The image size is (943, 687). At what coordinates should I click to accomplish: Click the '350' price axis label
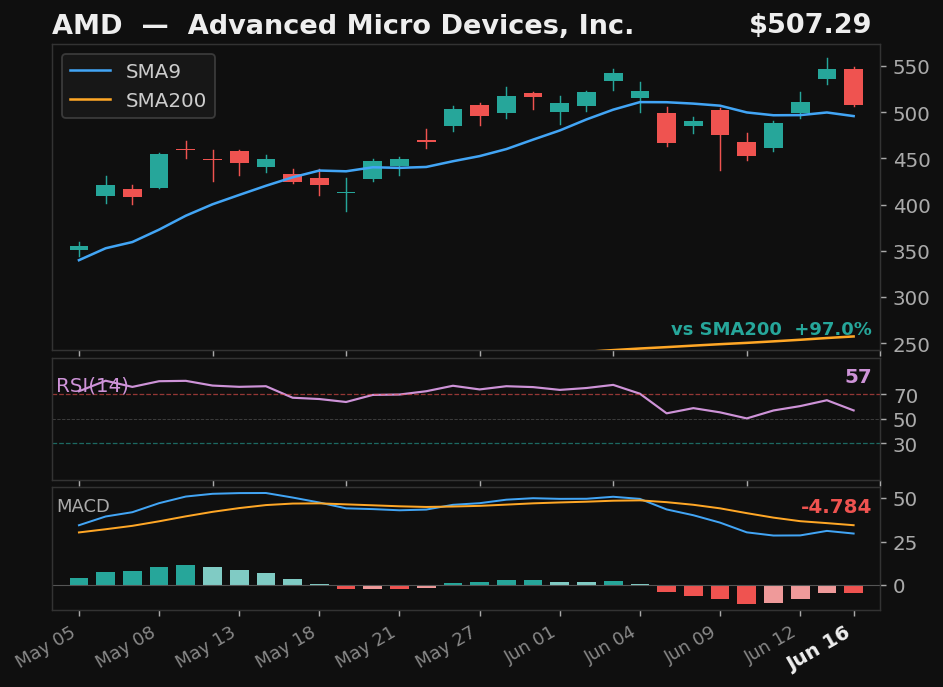(x=911, y=252)
